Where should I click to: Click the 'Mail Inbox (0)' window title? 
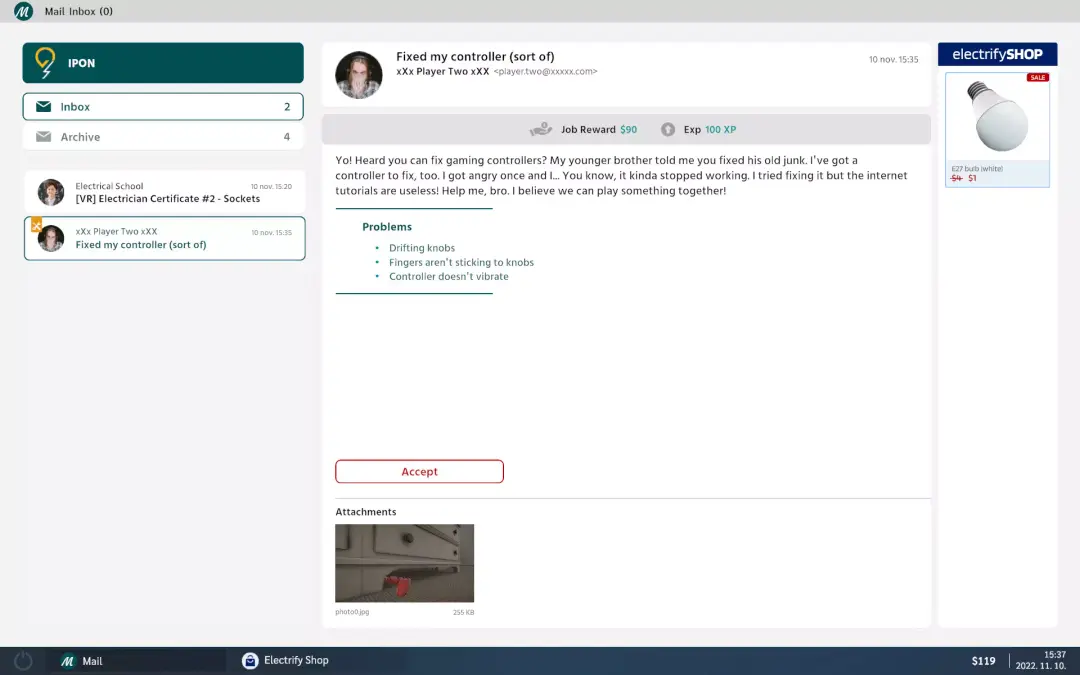[79, 11]
